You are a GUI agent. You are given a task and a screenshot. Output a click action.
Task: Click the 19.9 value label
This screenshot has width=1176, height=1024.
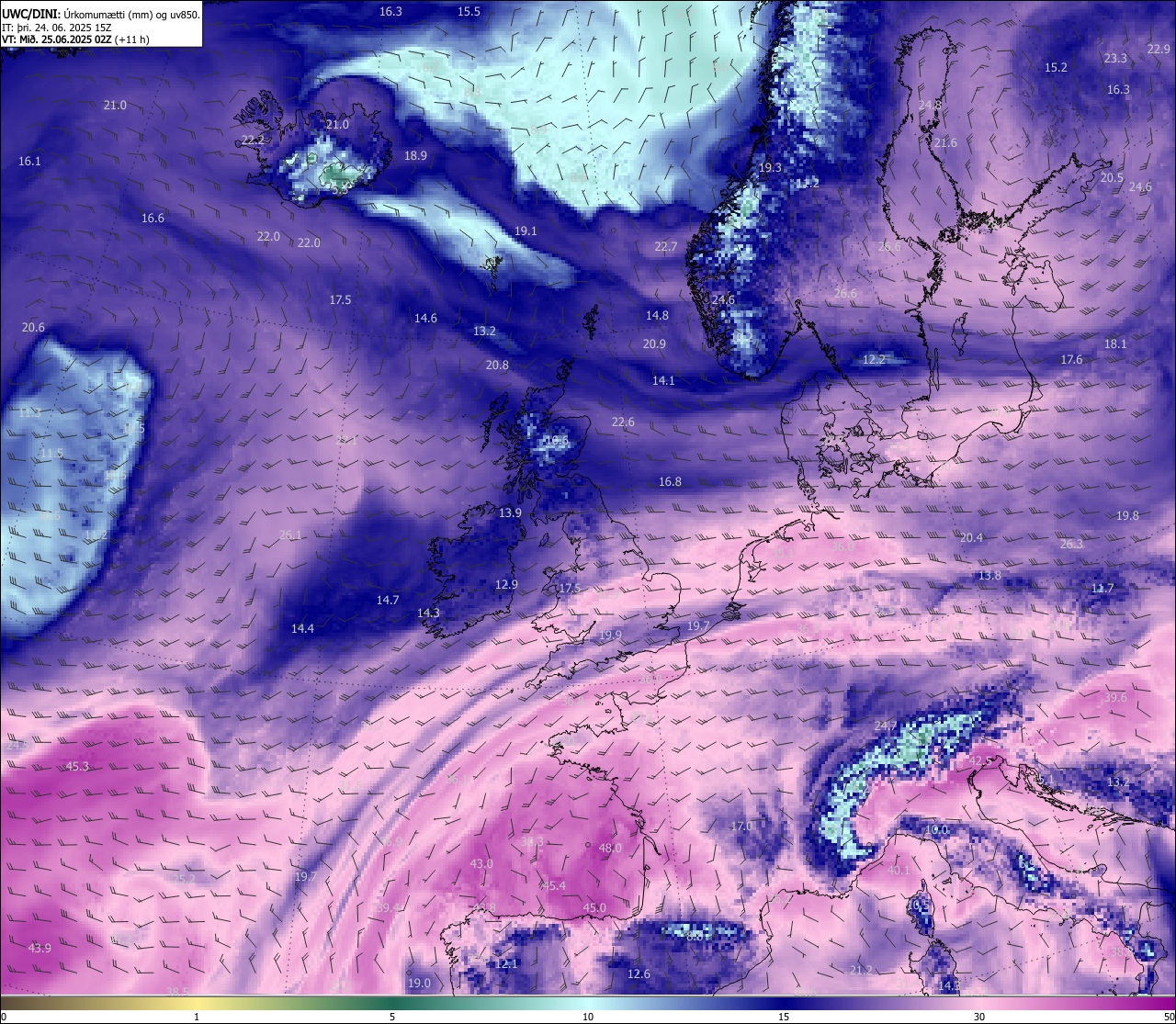coord(610,635)
